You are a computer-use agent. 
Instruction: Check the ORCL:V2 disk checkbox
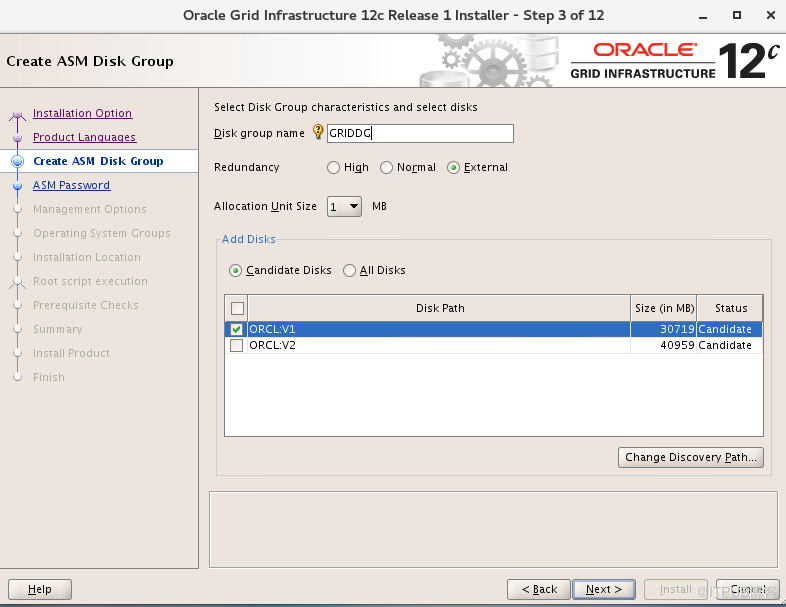point(237,345)
